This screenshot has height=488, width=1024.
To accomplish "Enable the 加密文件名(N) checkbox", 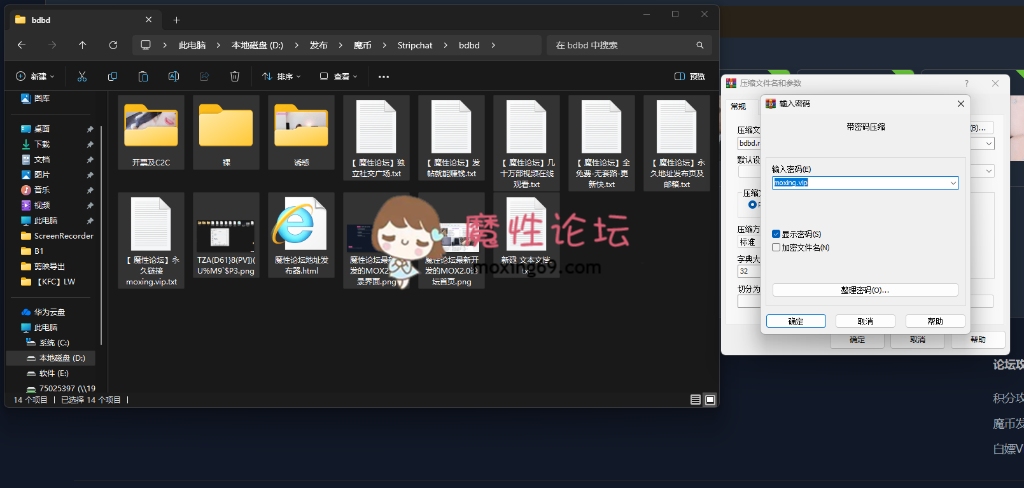I will point(776,248).
